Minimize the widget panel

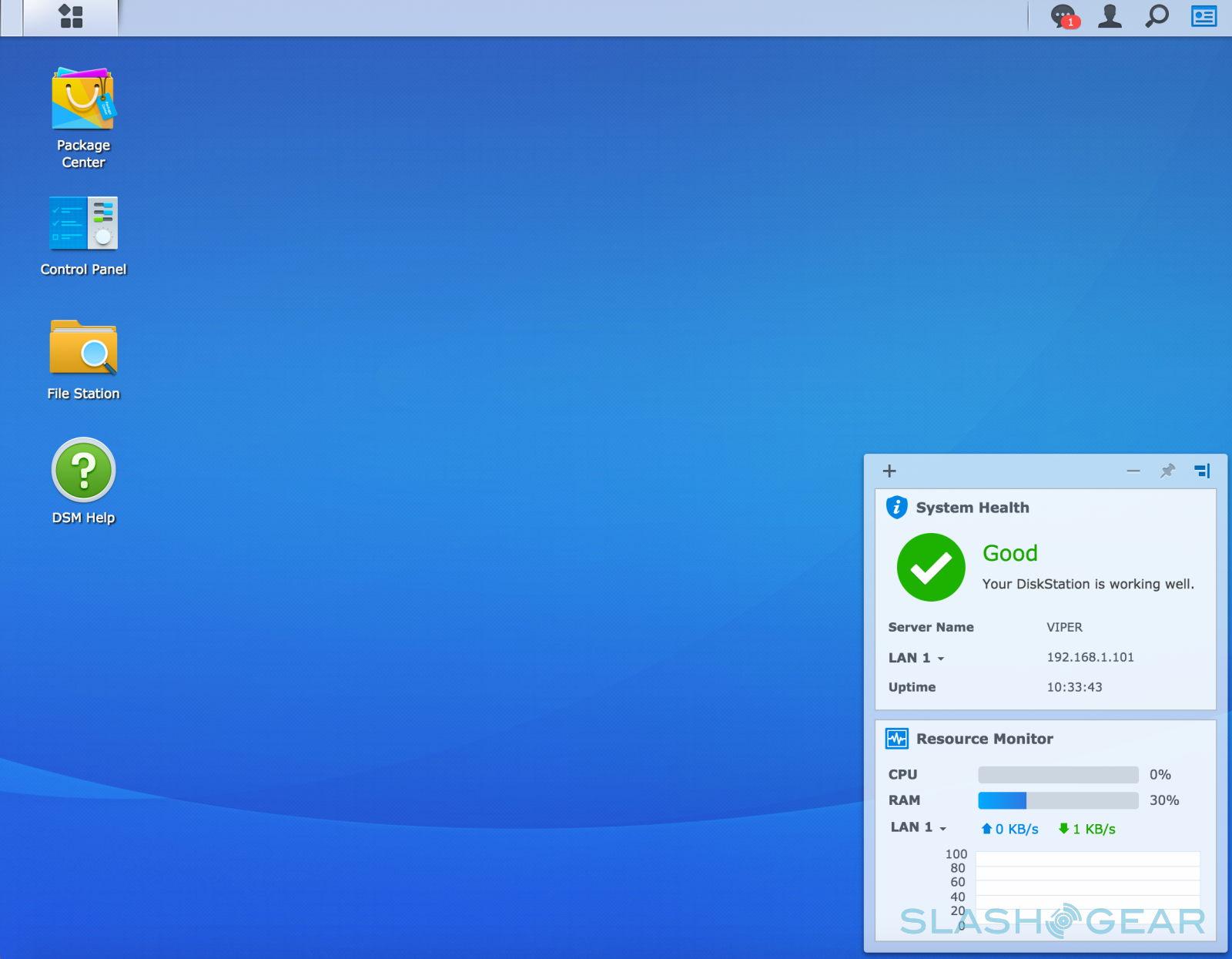point(1133,471)
